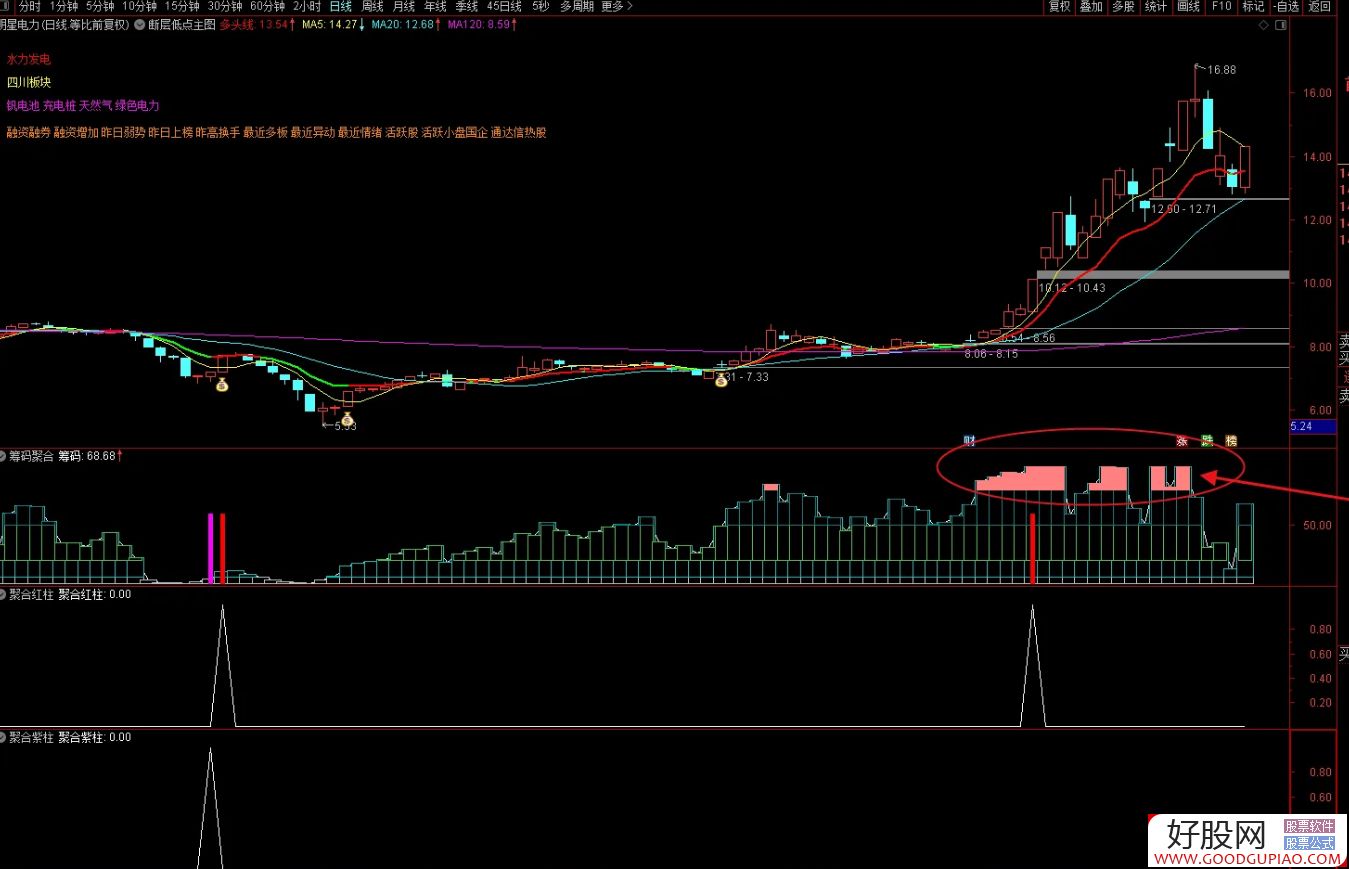Click the 多头线 13.54 readout
The image size is (1349, 869).
256,24
